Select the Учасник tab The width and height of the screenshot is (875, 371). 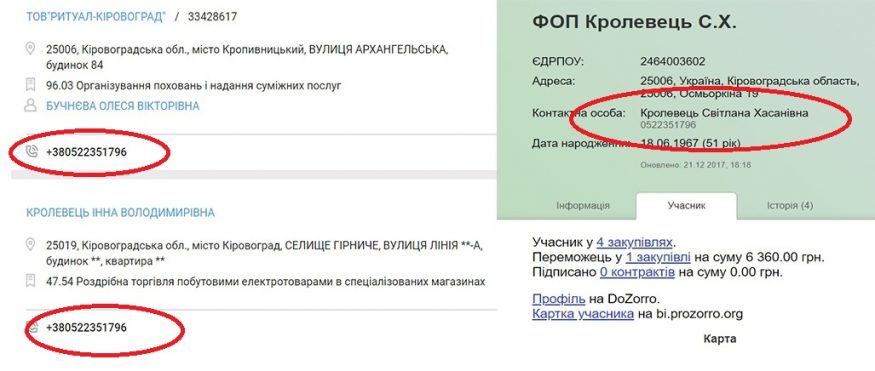tap(686, 206)
